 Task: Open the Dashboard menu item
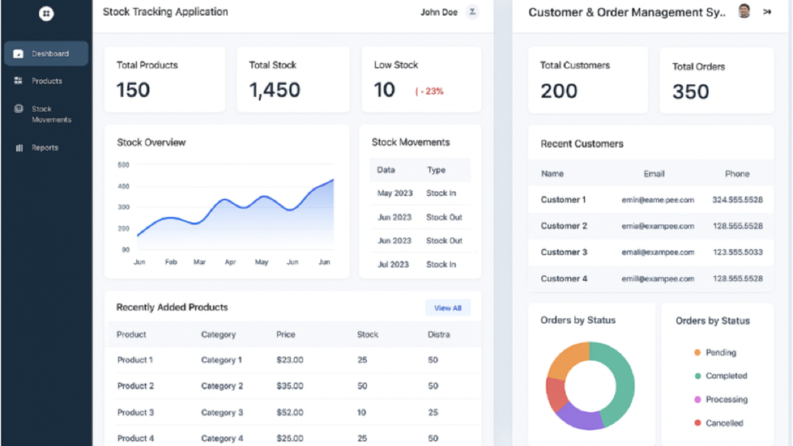tap(46, 54)
